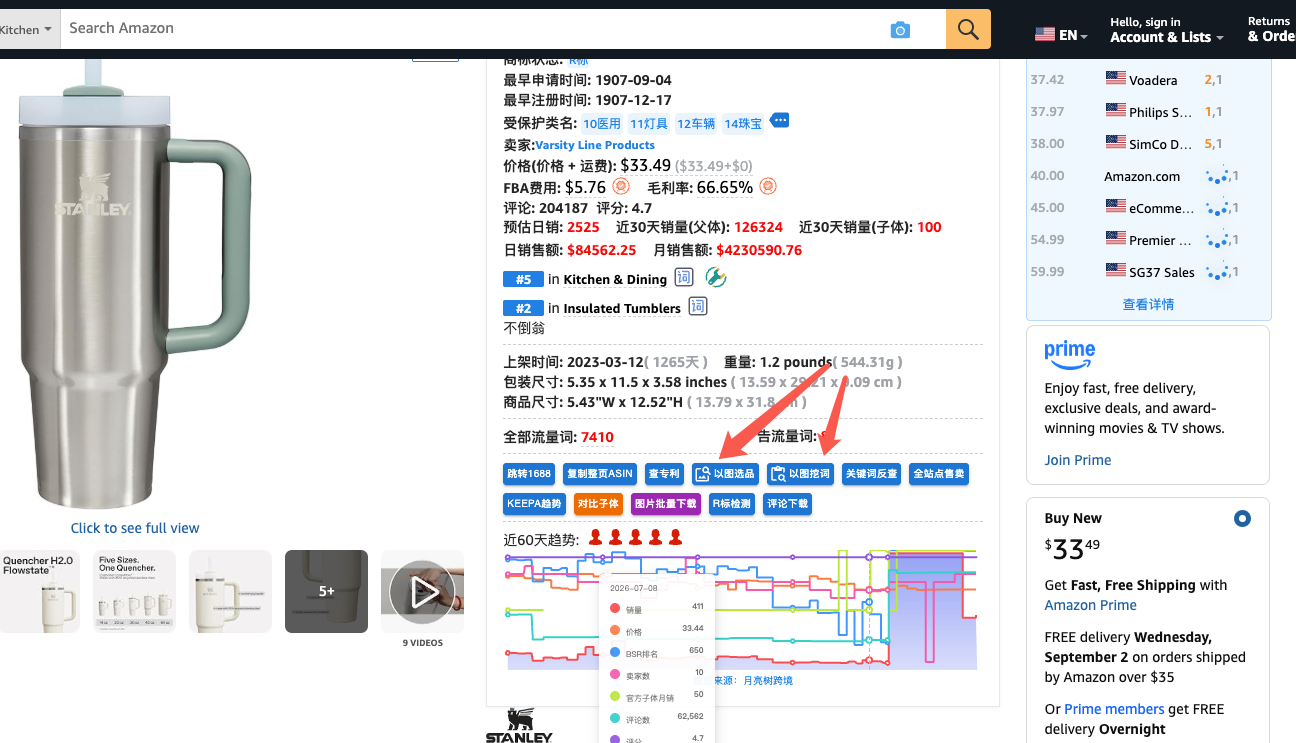Select the 10医用 protected class tag
The width and height of the screenshot is (1296, 743).
pos(603,124)
